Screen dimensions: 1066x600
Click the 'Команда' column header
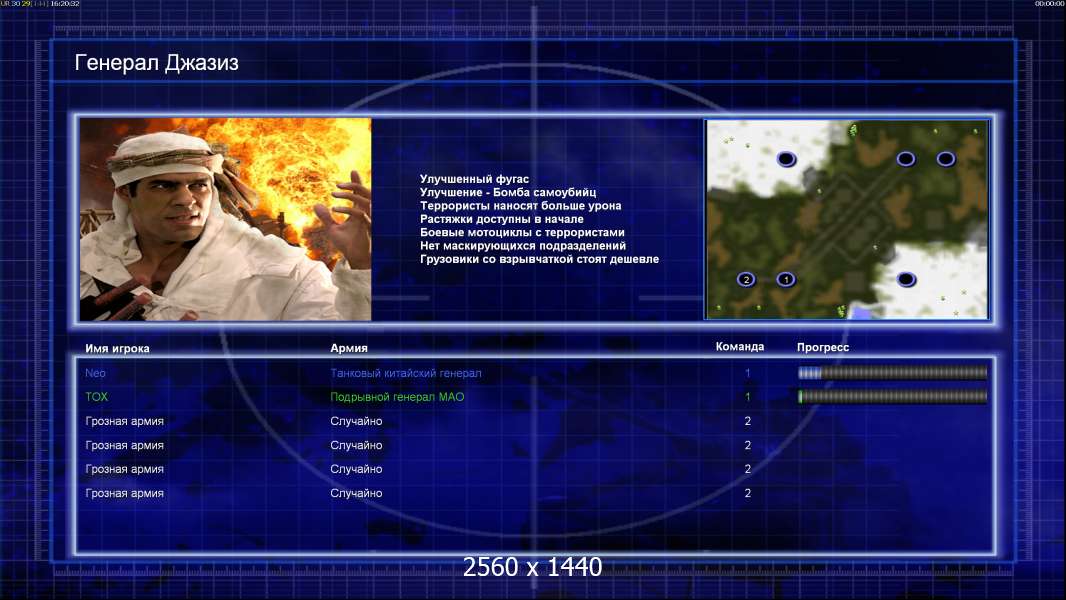(x=740, y=347)
